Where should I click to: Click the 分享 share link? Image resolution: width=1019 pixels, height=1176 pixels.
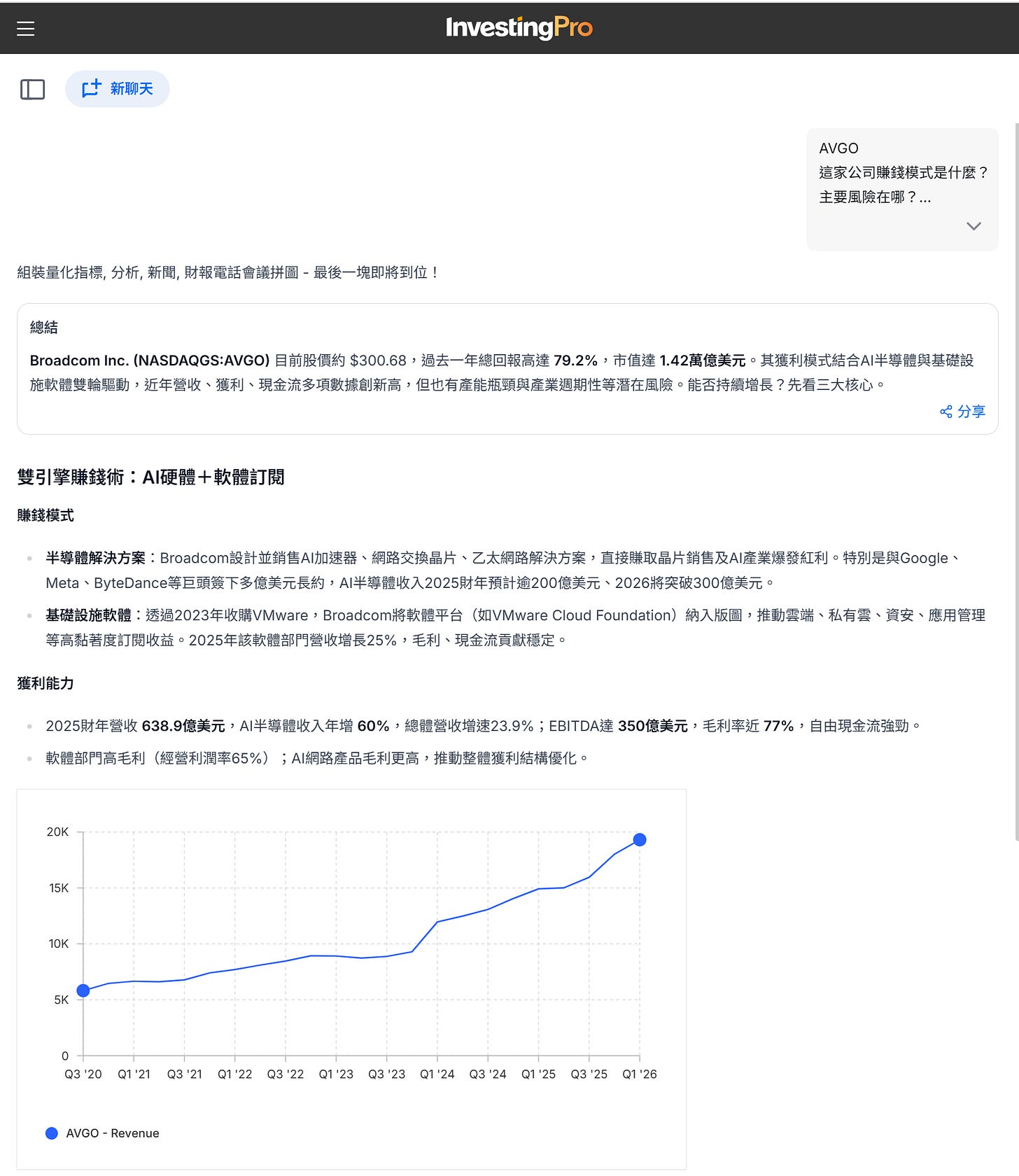(962, 412)
